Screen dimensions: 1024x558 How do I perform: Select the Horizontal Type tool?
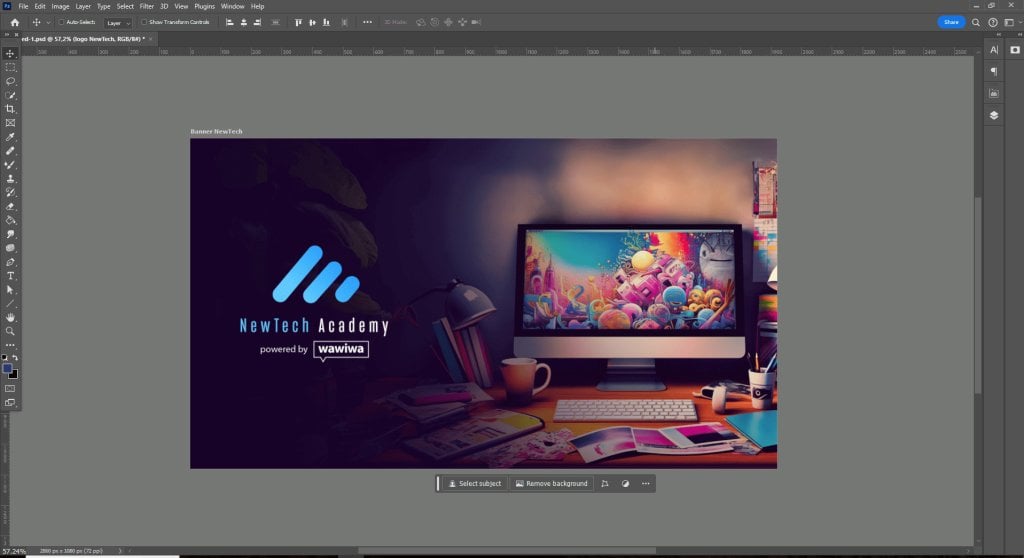[10, 276]
